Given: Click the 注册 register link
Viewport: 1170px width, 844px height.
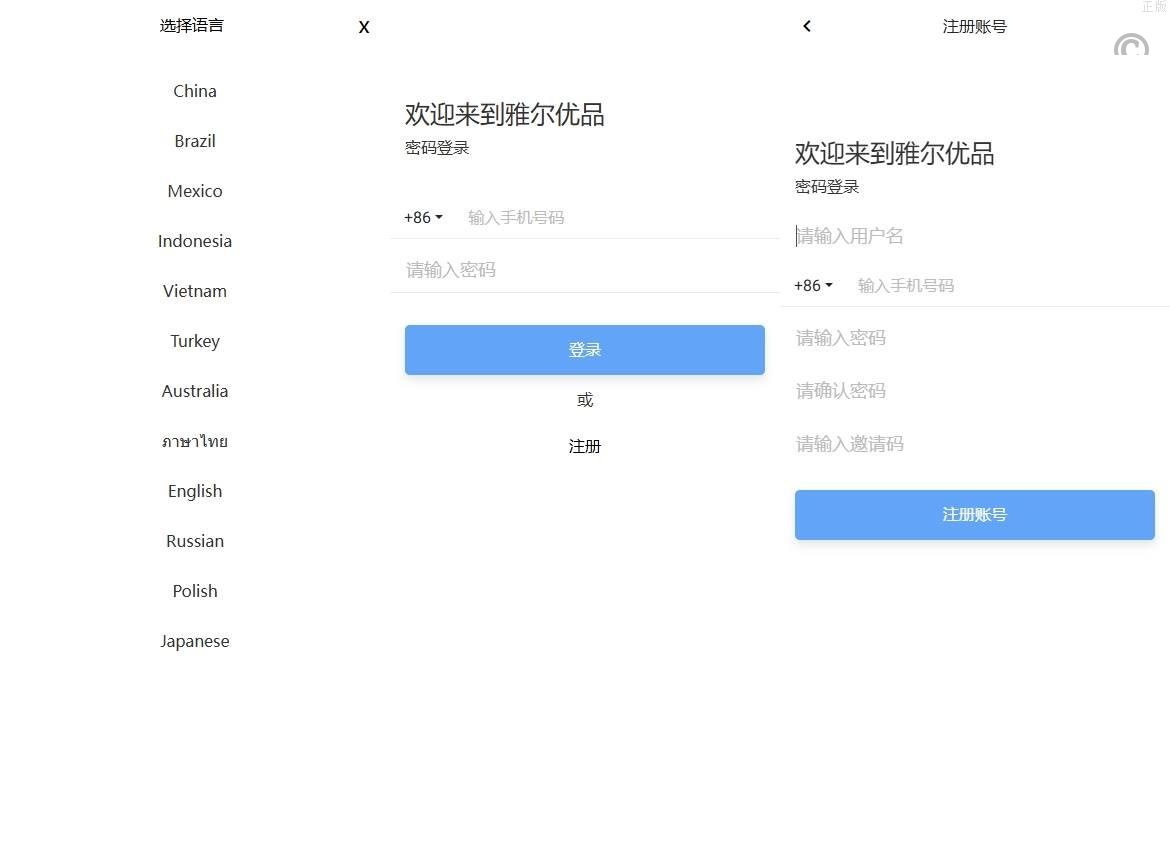Looking at the screenshot, I should [x=584, y=446].
